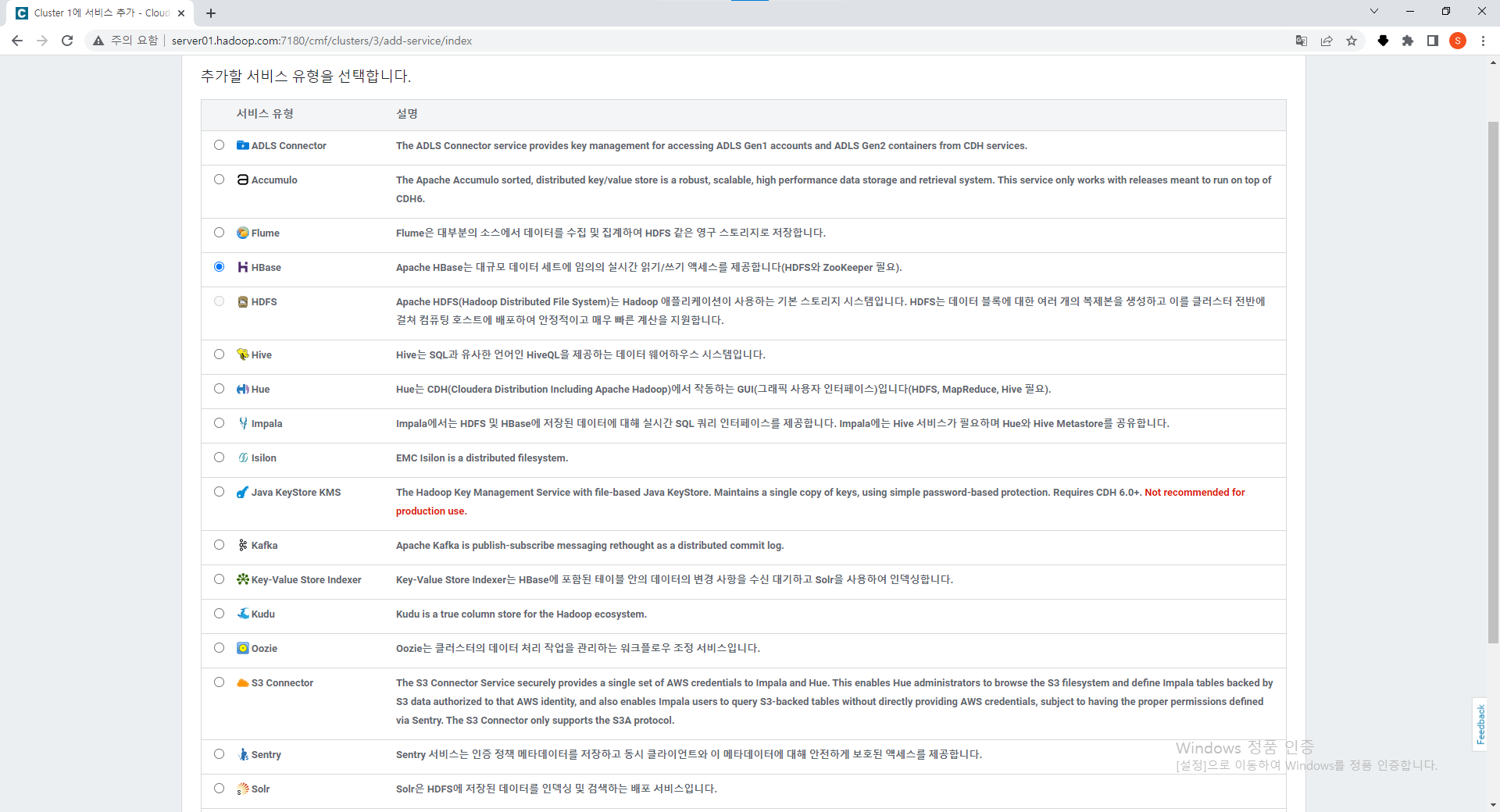
Task: Click the Hue service icon
Action: pyautogui.click(x=243, y=389)
